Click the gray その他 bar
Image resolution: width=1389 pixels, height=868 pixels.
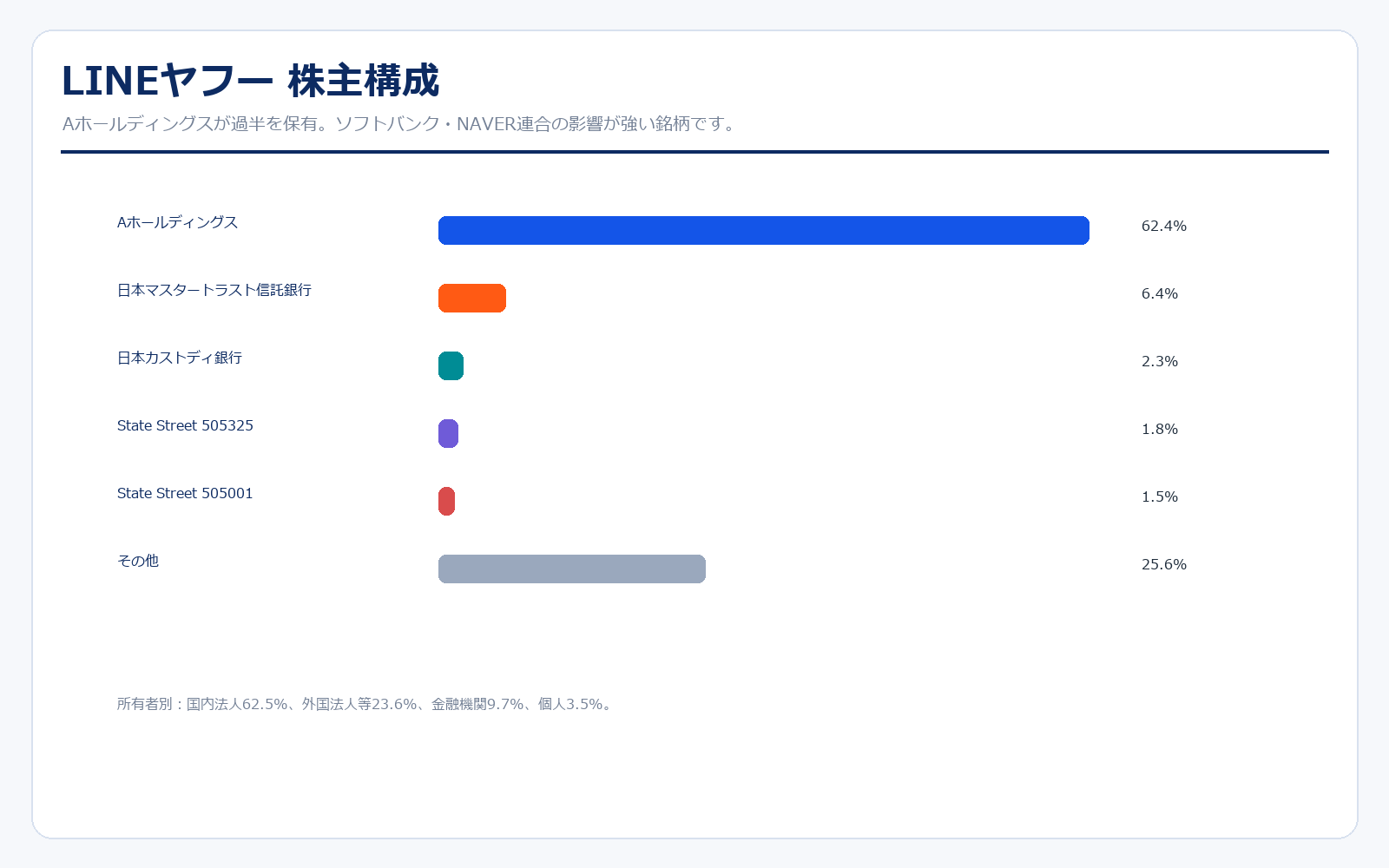tap(572, 569)
